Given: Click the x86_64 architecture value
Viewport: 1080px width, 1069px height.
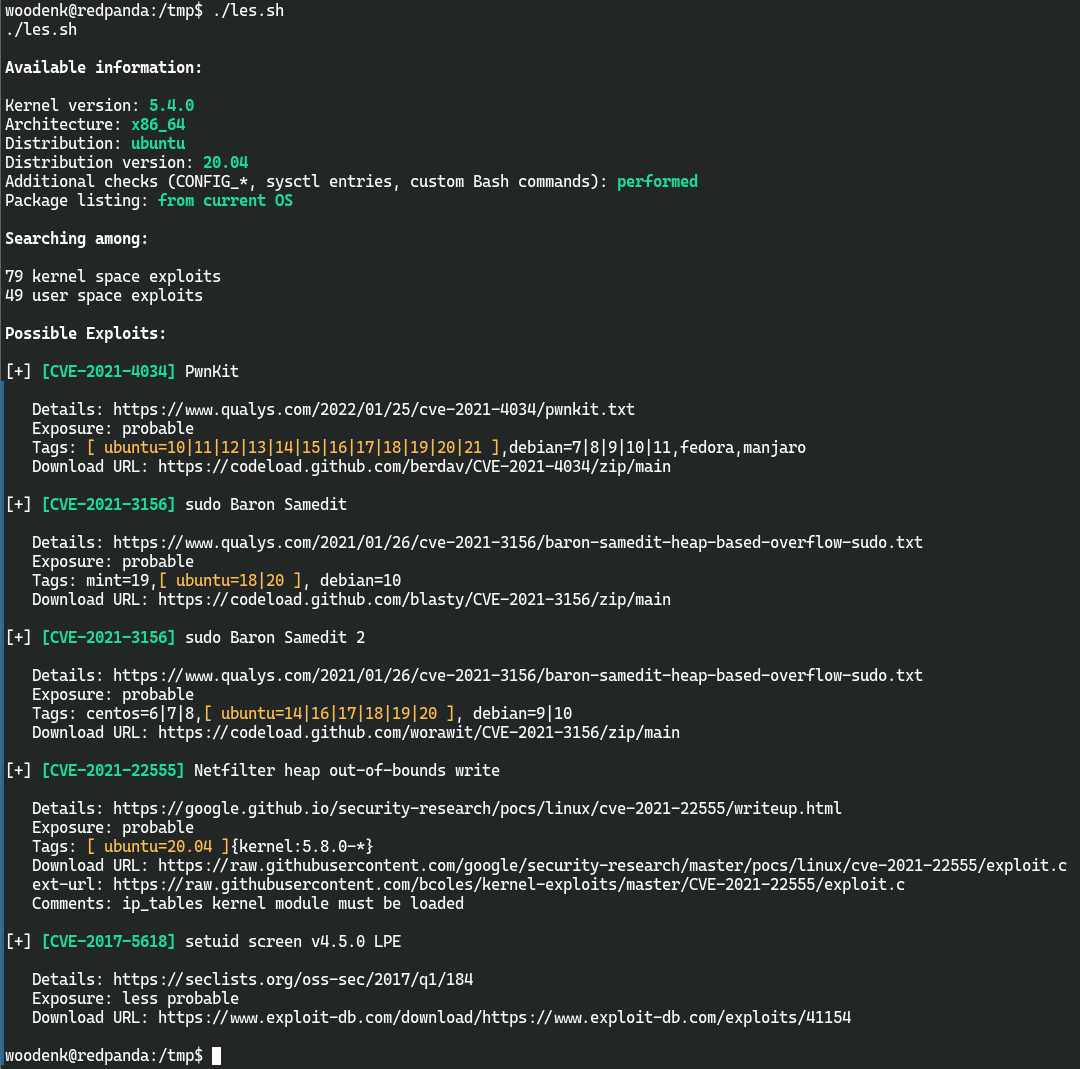Looking at the screenshot, I should (x=158, y=125).
